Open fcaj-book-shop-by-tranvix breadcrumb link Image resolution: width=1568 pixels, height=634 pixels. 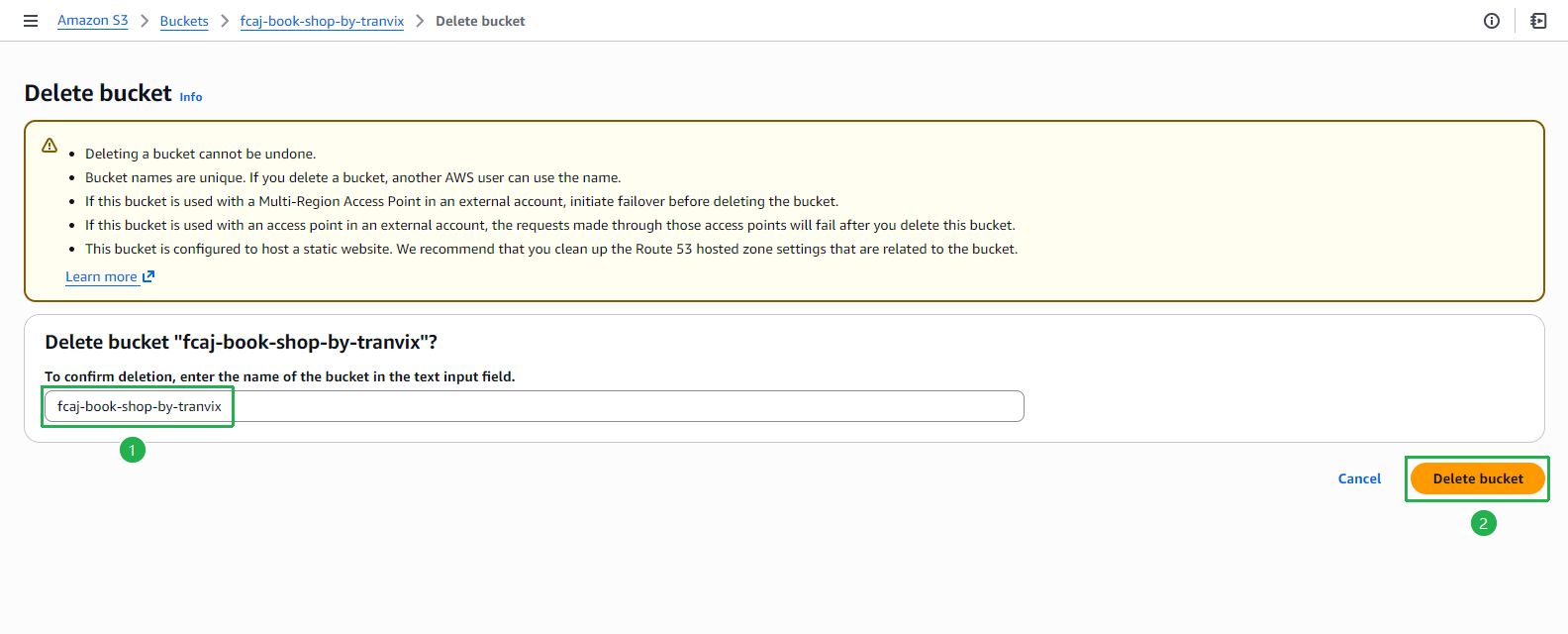coord(322,21)
